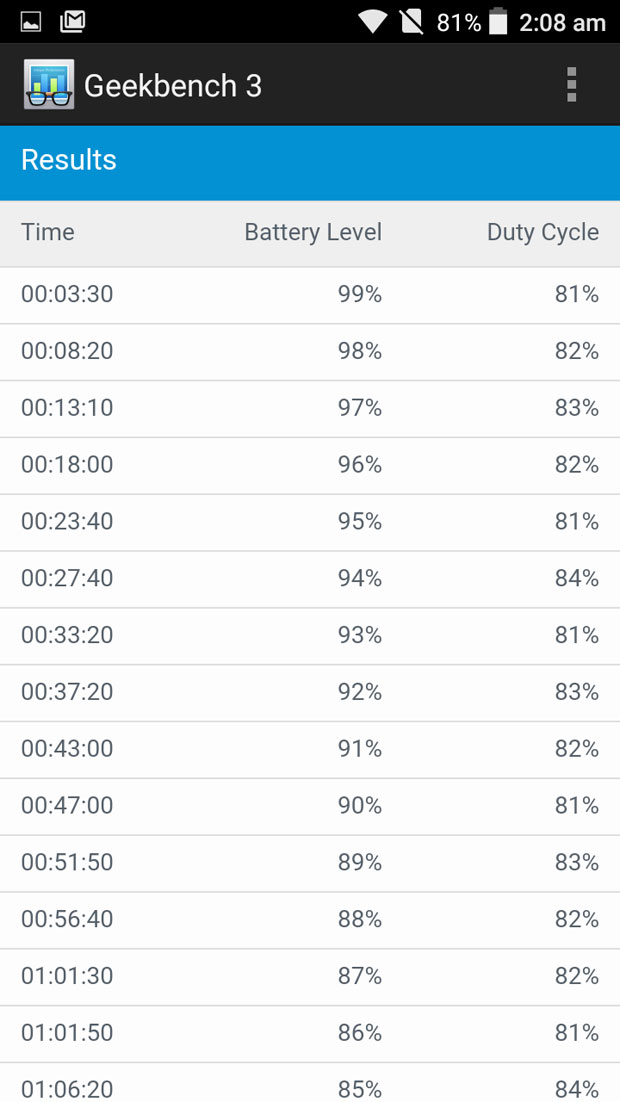Image resolution: width=620 pixels, height=1102 pixels.
Task: Tap the 2:08 am clock
Action: [562, 22]
